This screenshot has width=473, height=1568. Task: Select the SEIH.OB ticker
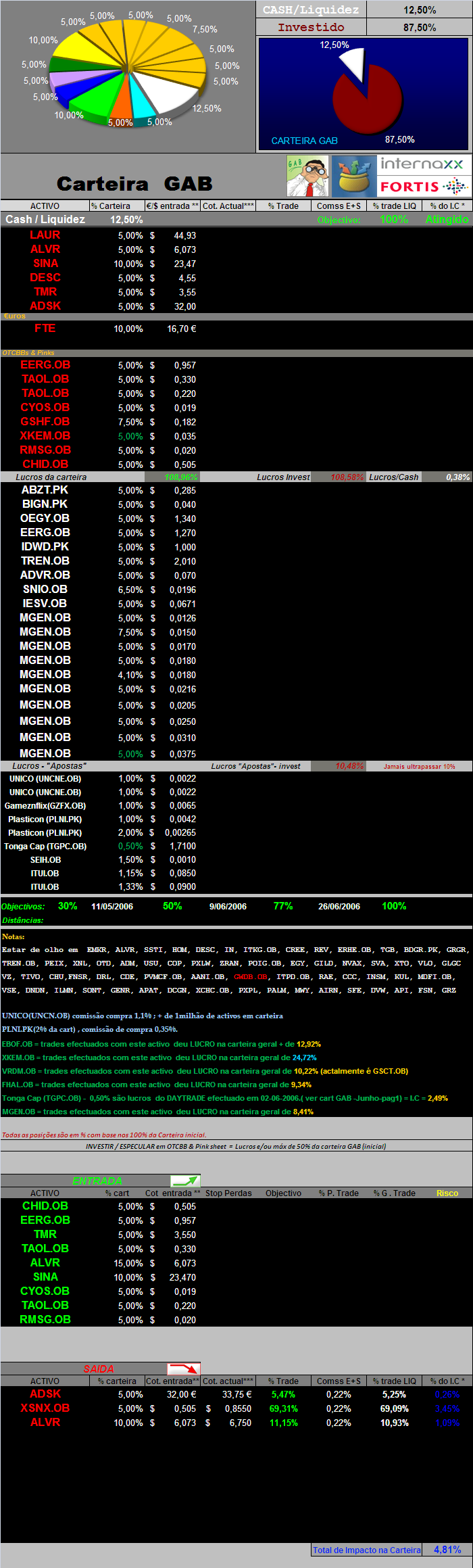pyautogui.click(x=45, y=859)
